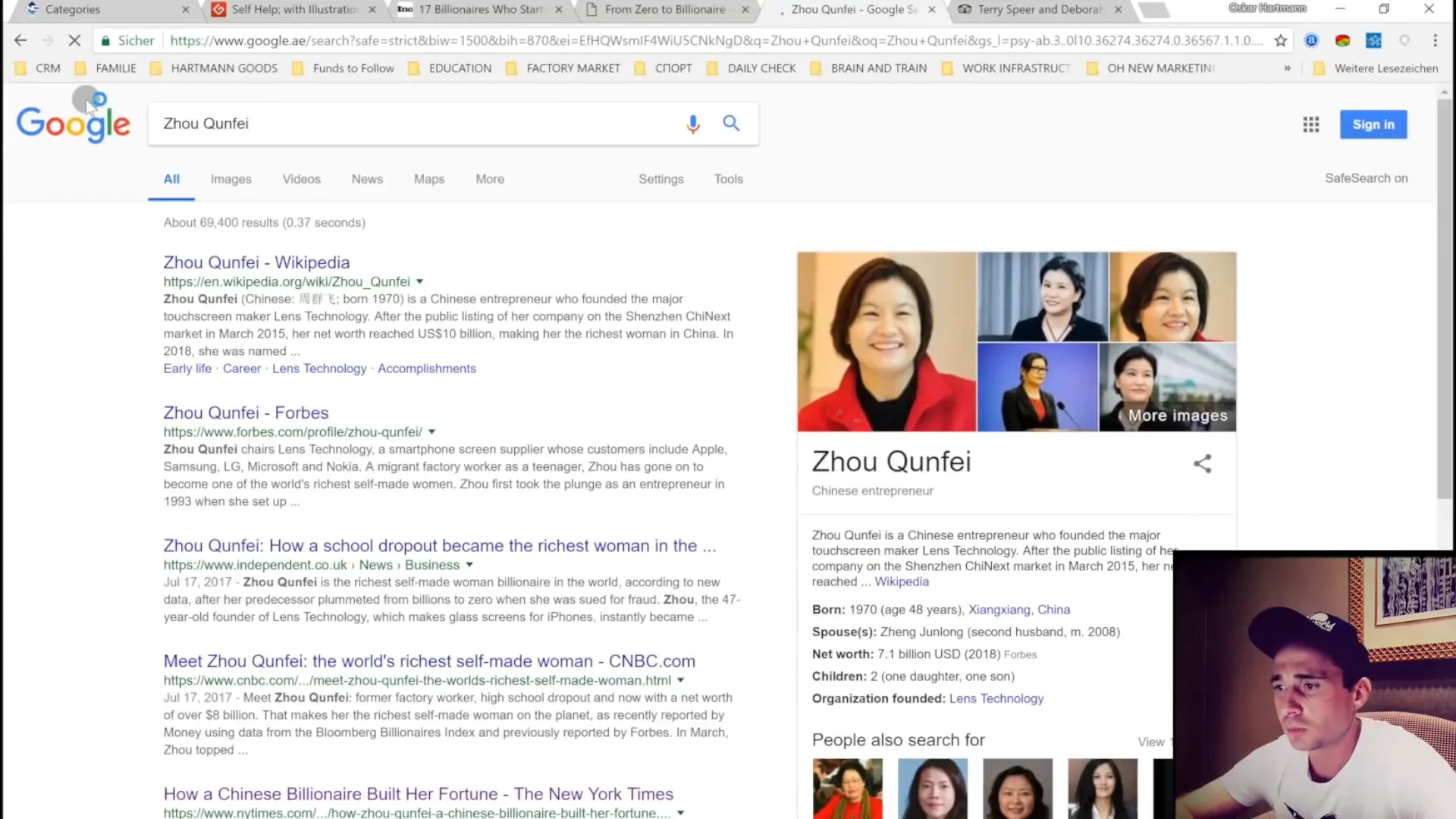Click the Sign in button

[1373, 124]
